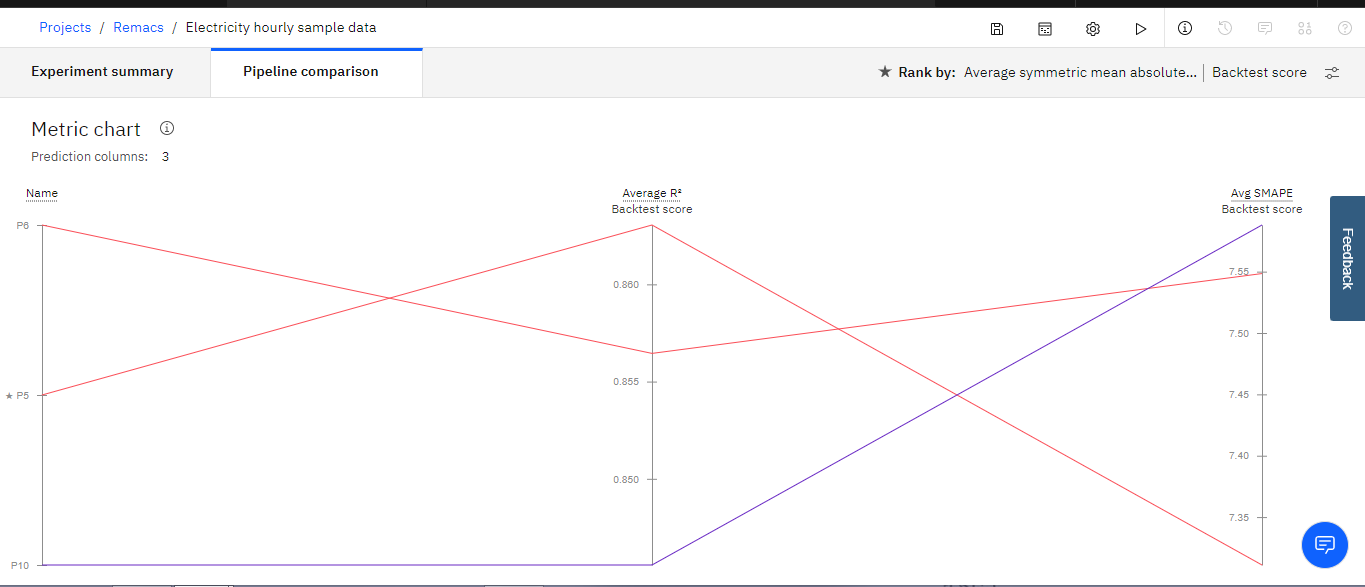Click the Avg SMAPE axis header
The width and height of the screenshot is (1365, 587).
click(1262, 193)
